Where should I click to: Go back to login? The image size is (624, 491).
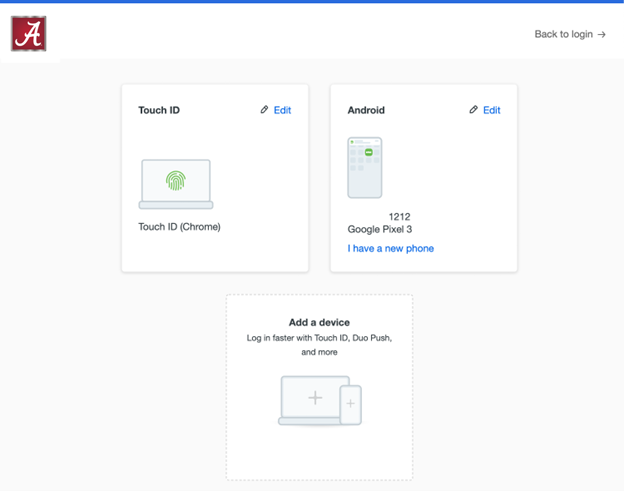click(570, 34)
